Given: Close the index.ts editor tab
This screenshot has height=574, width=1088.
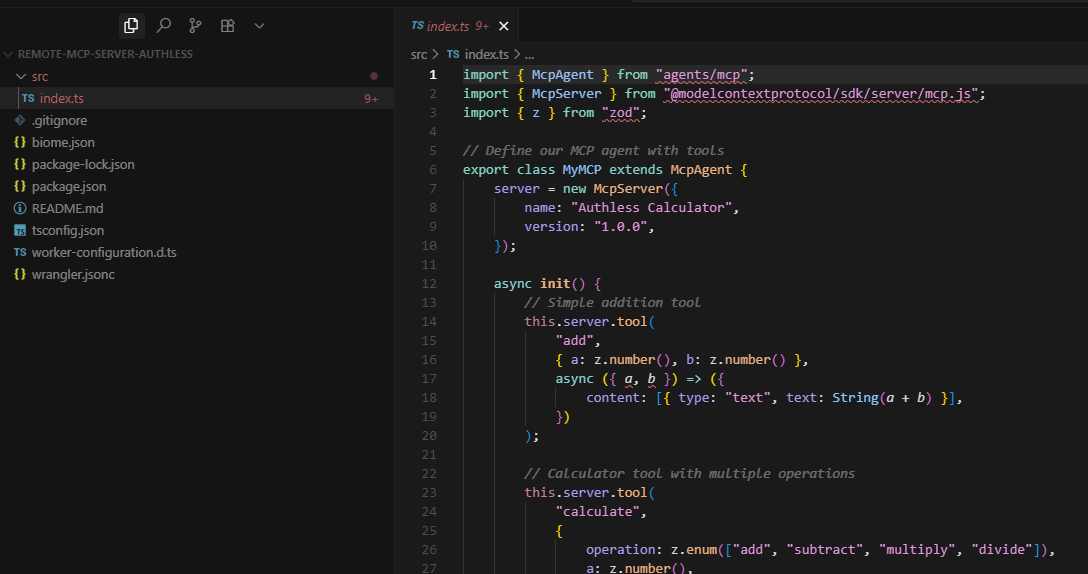Looking at the screenshot, I should [x=503, y=27].
